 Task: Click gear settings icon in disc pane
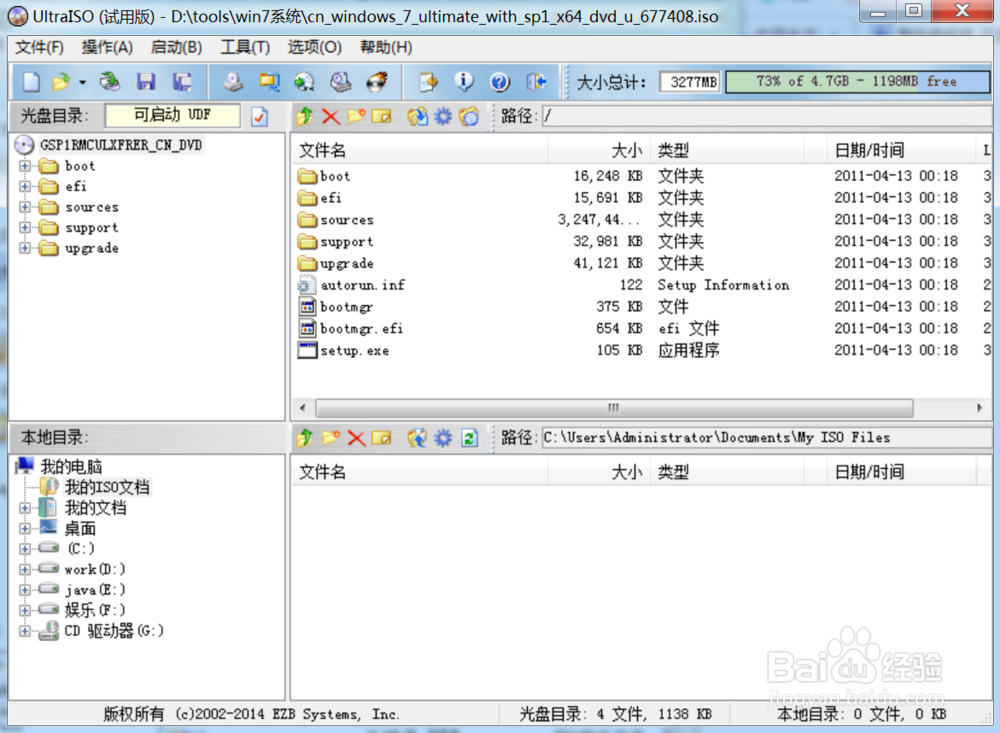pos(443,116)
